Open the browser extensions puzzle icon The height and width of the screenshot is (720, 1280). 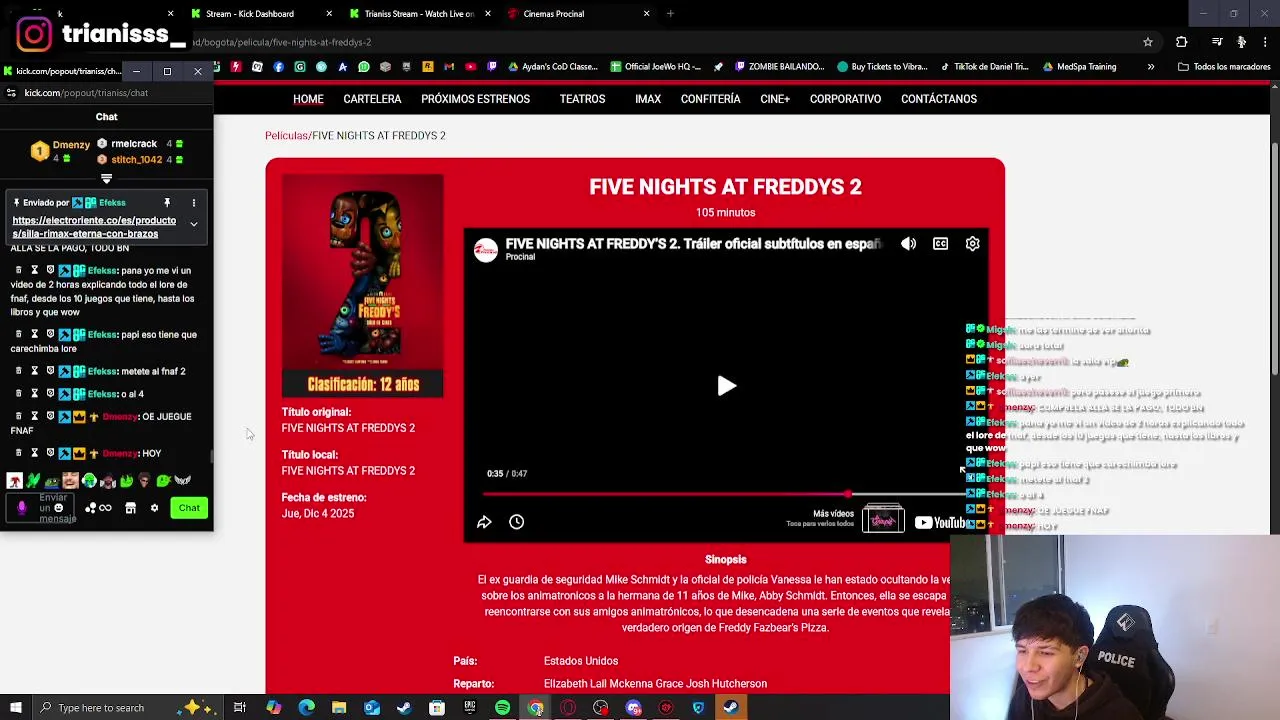point(1182,42)
